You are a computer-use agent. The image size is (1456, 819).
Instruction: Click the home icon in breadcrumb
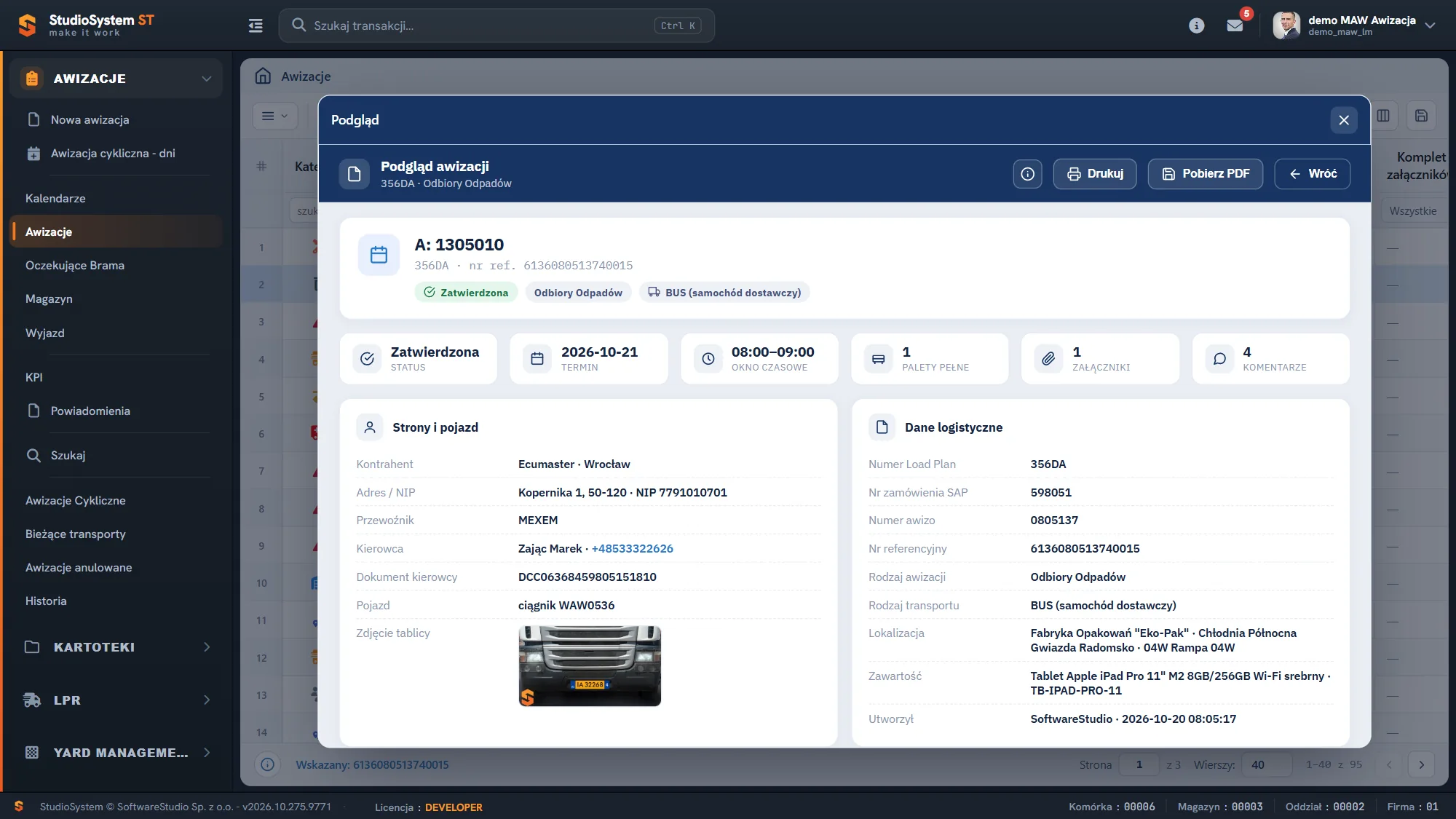click(263, 76)
